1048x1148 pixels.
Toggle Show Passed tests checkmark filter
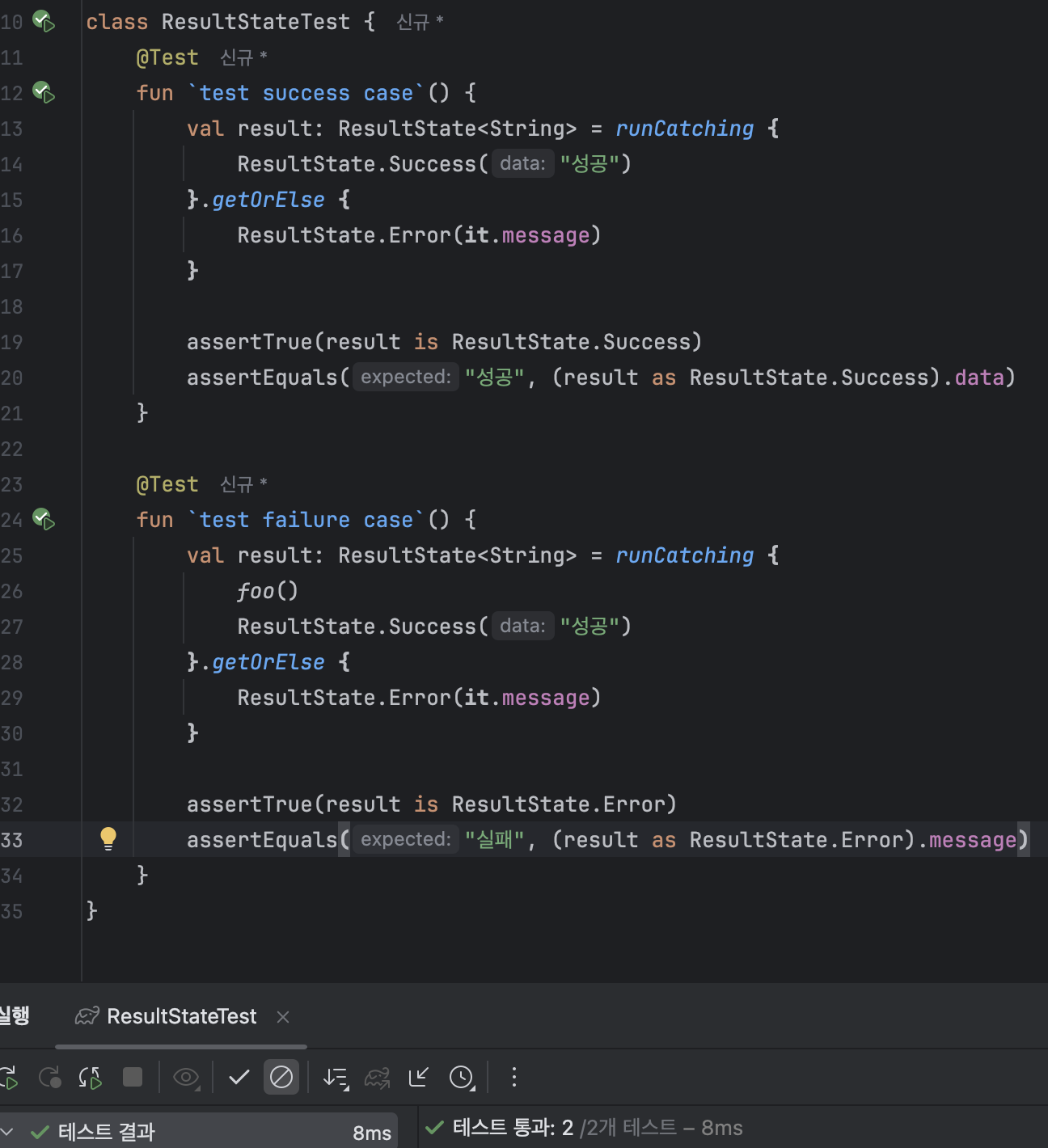coord(239,1077)
